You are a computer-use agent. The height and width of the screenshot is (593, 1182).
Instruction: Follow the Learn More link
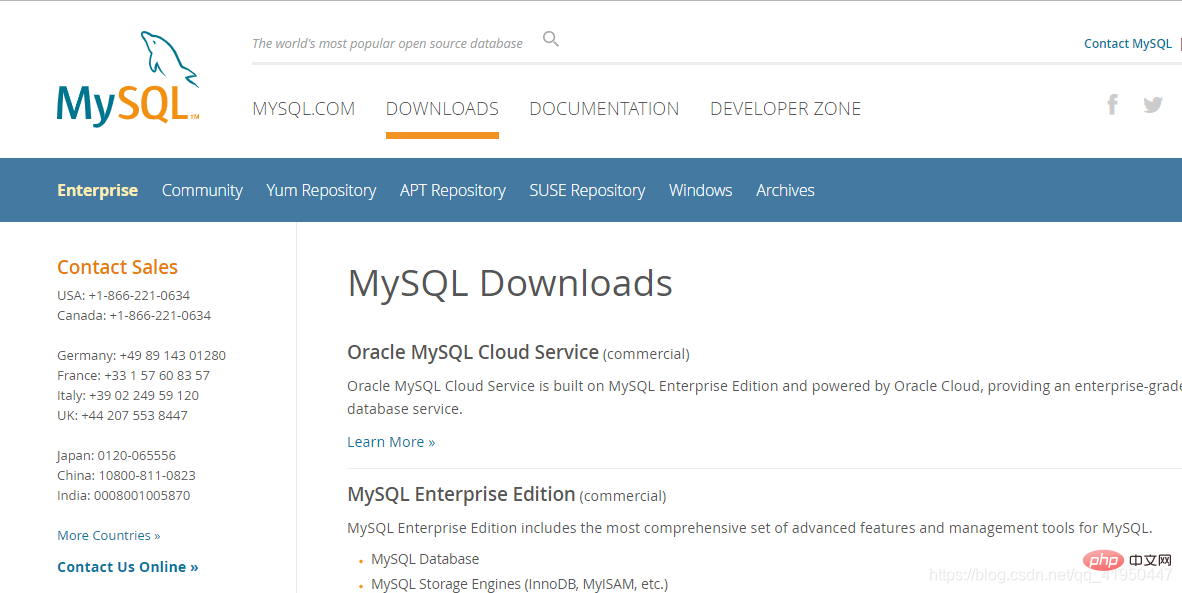pos(391,442)
